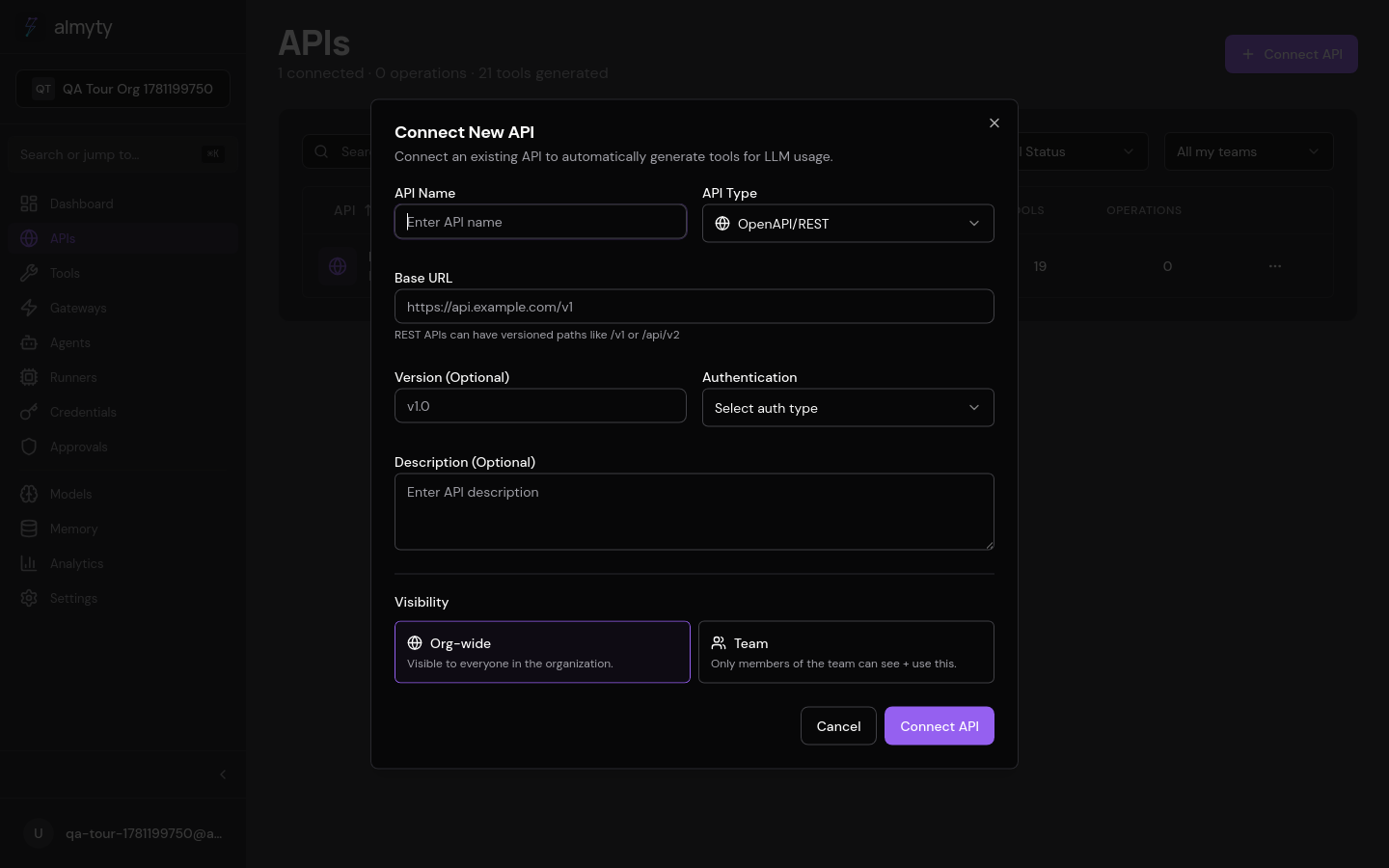Click the chevron on the Authentication dropdown
The image size is (1389, 868).
coord(974,408)
